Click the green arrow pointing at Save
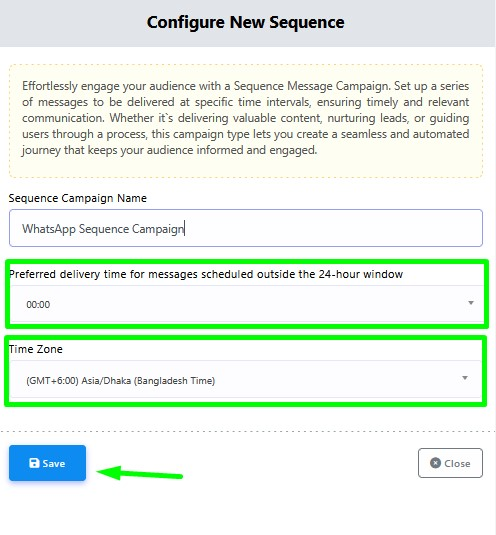496x535 pixels. 140,473
